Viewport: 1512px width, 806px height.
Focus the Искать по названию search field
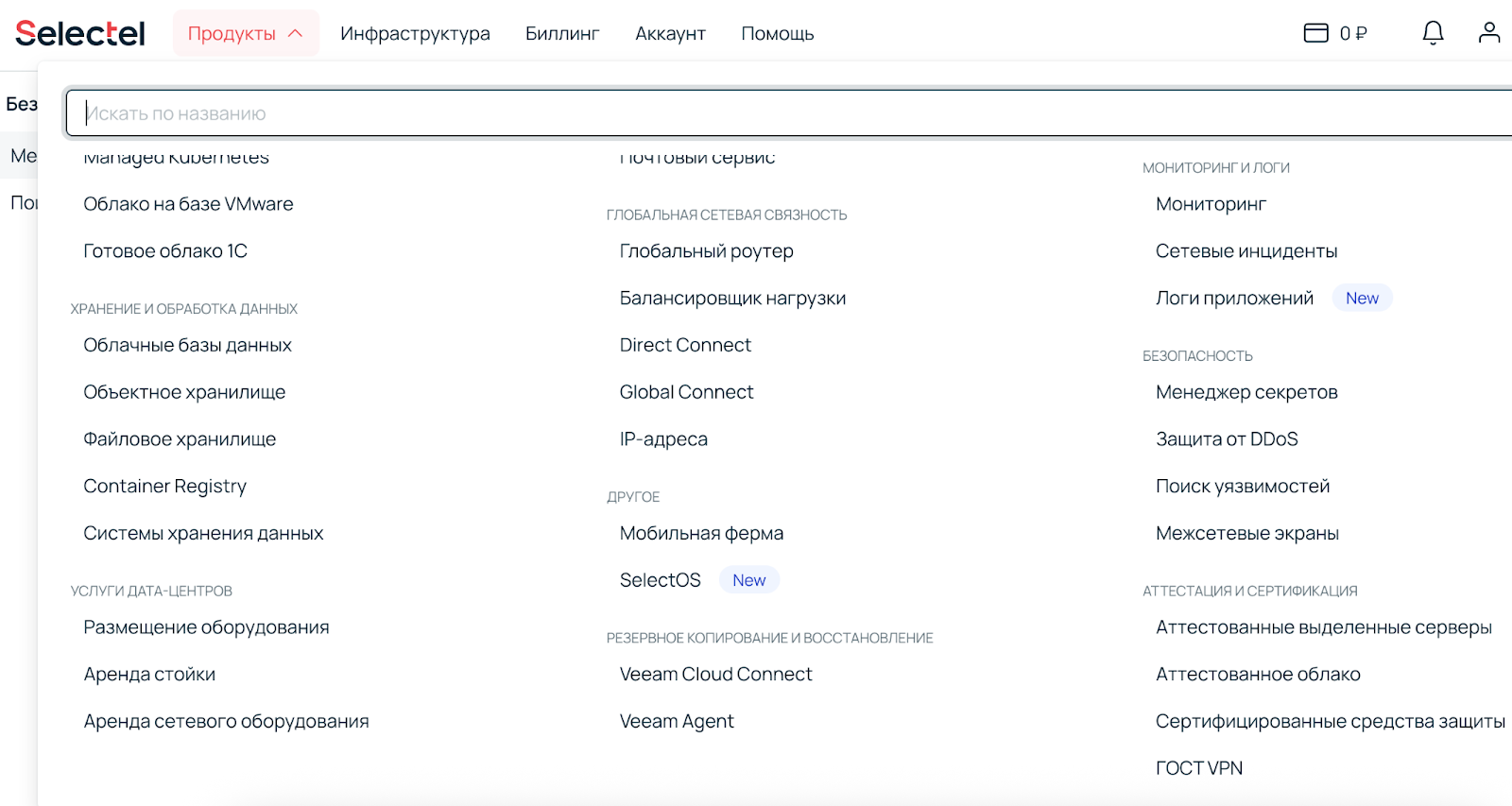[x=789, y=113]
